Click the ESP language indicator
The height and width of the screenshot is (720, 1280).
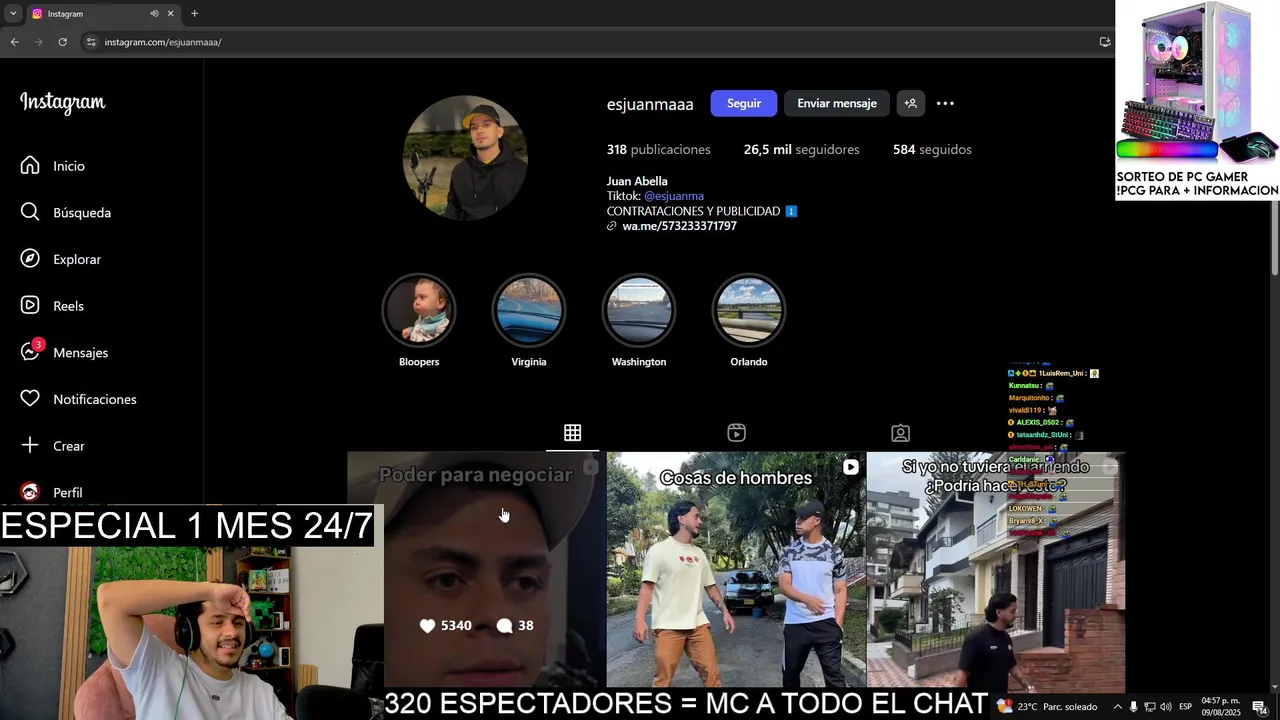point(1186,707)
